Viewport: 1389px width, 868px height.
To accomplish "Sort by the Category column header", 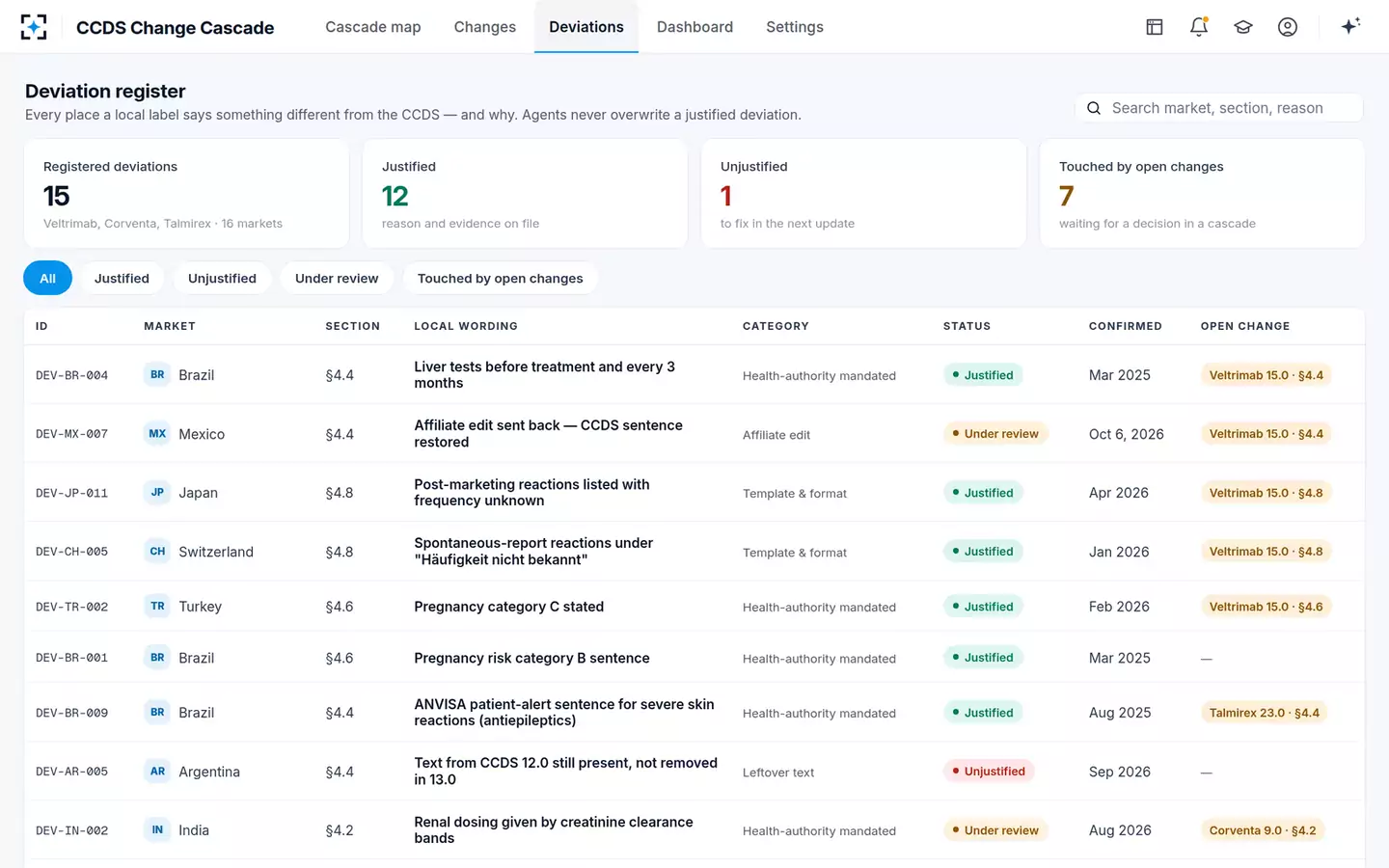I will point(776,326).
